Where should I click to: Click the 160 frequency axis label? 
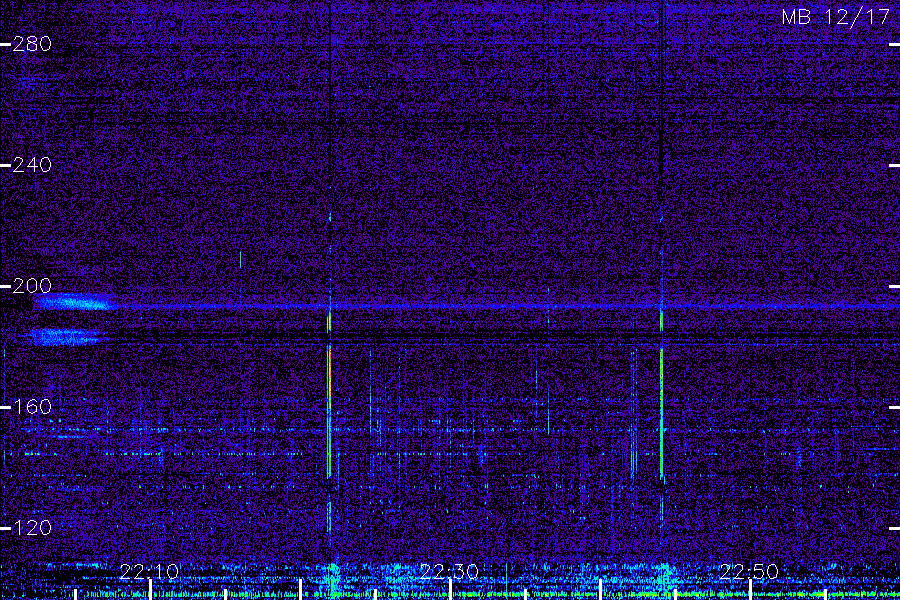tap(32, 407)
